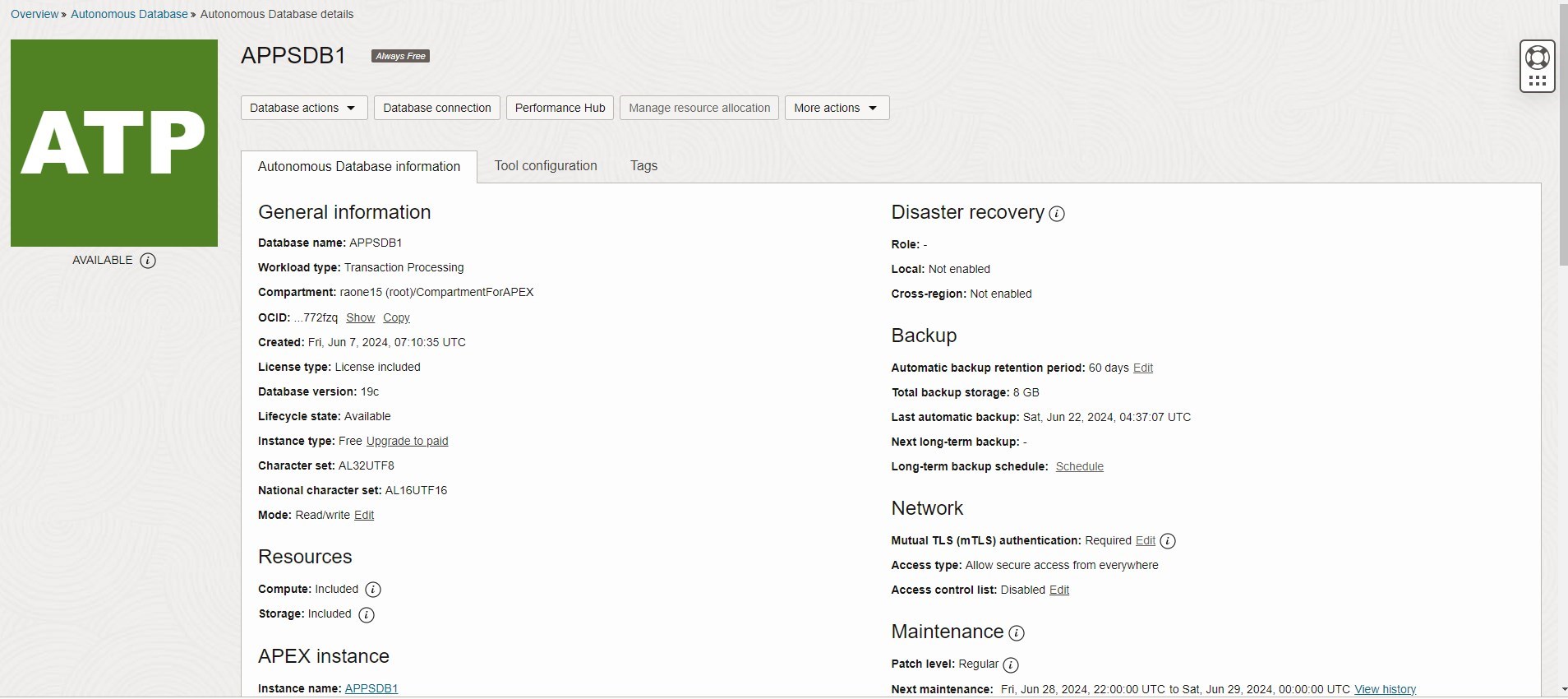1568x699 pixels.
Task: Open the help lifebuoy icon
Action: (x=1537, y=58)
